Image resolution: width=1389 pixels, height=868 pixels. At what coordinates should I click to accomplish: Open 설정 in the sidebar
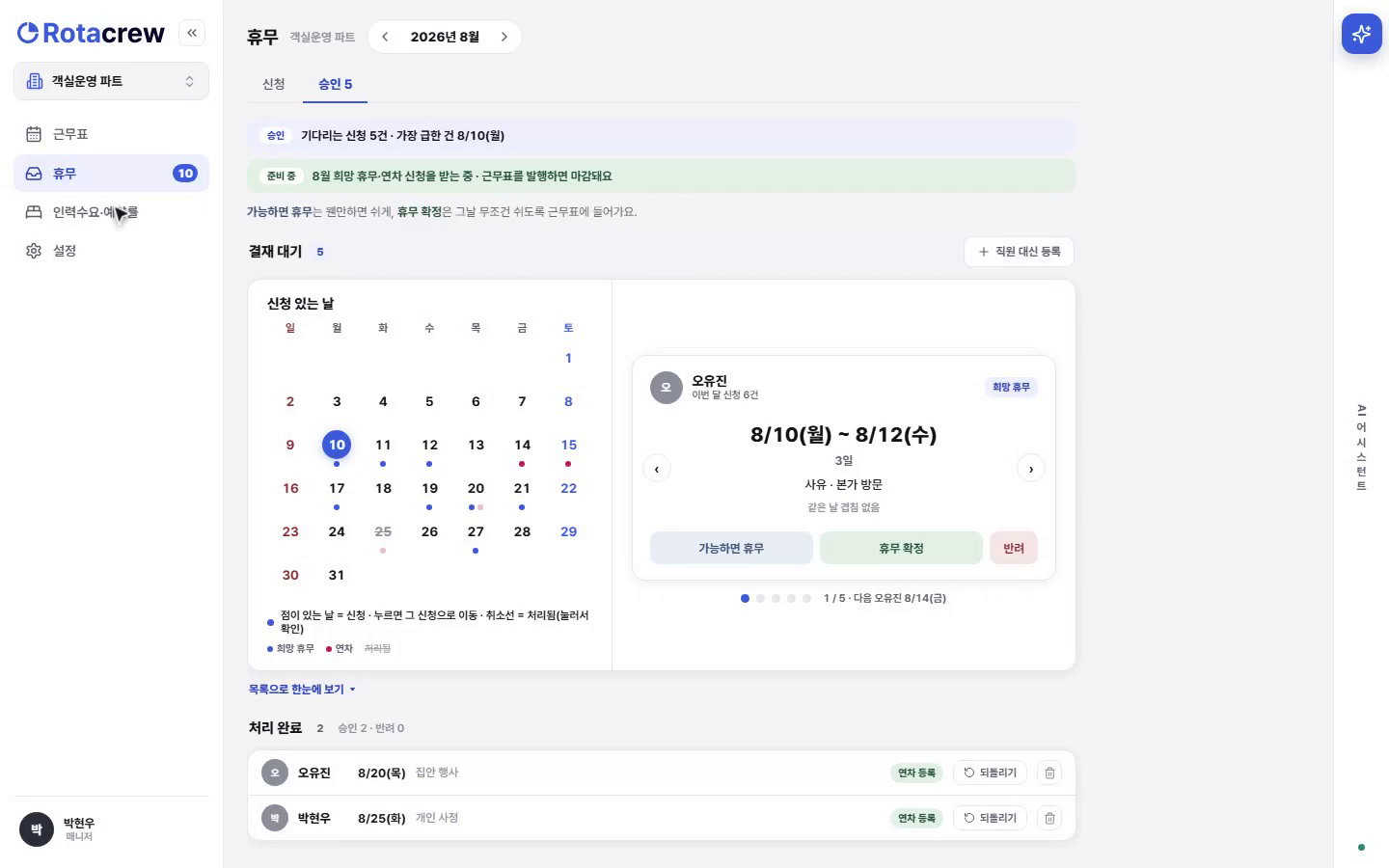[112, 251]
